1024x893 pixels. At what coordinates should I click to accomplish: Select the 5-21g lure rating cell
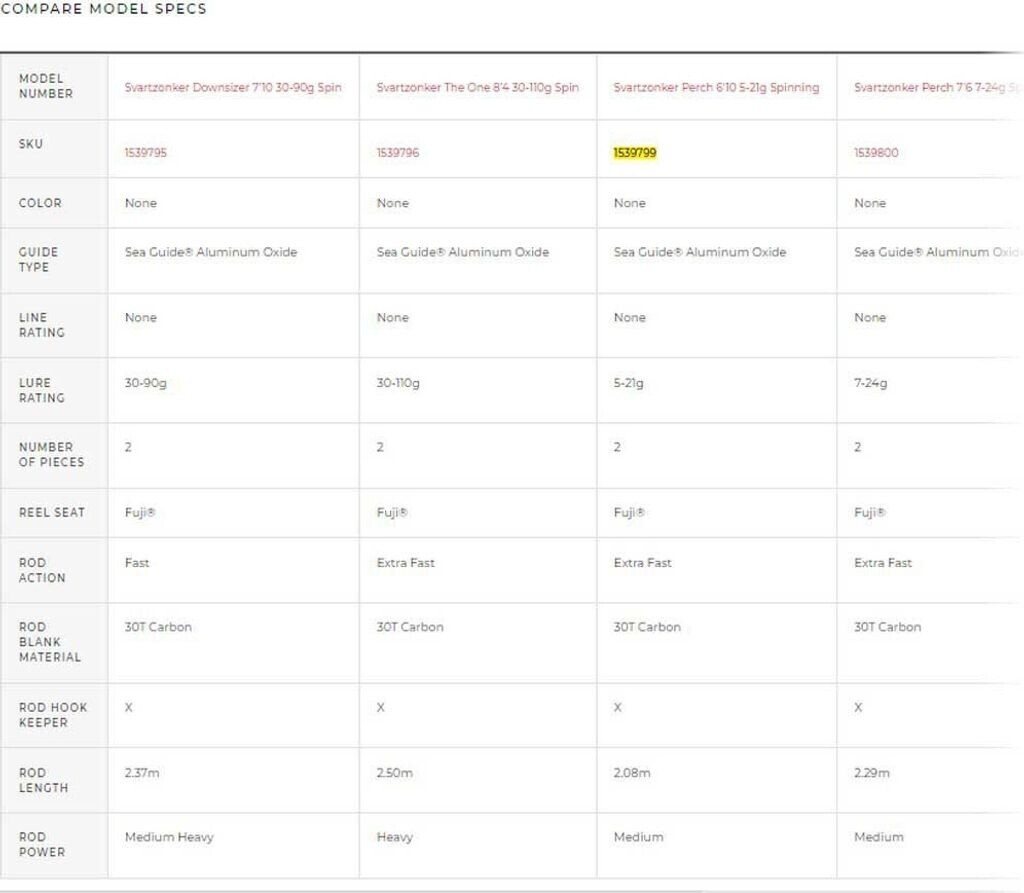tap(629, 383)
